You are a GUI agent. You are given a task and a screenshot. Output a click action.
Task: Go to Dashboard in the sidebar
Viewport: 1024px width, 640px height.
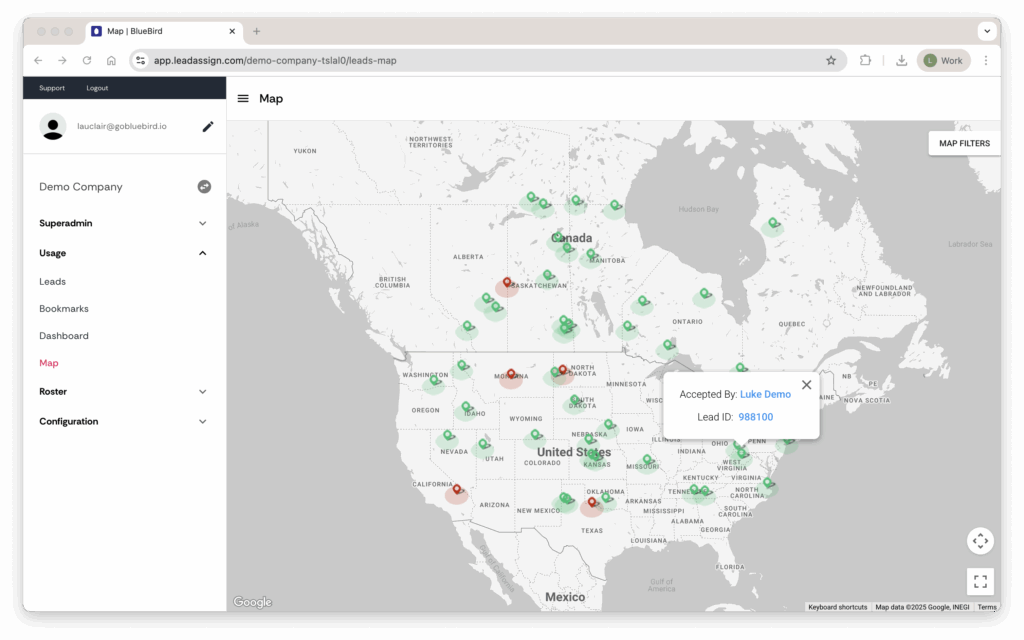[x=64, y=336]
